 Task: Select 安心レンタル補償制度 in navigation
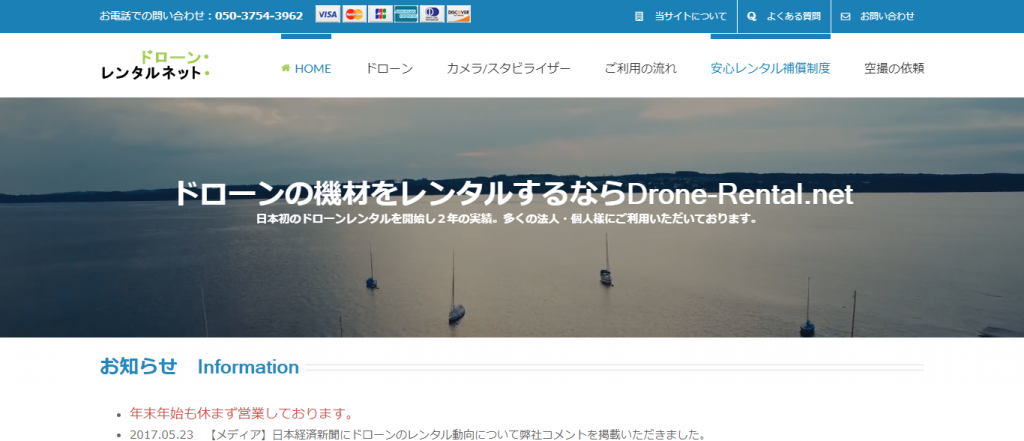770,69
